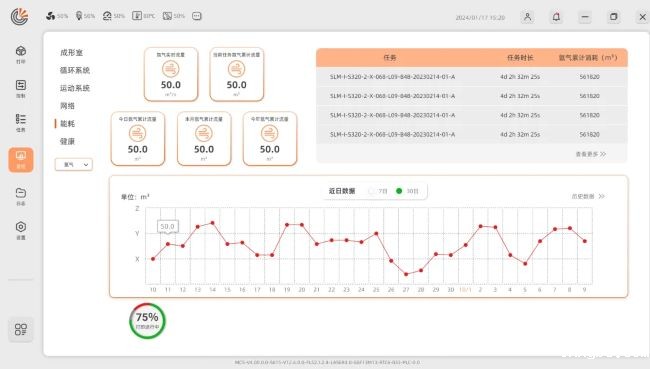
Task: Open the view-more link below the task table
Action: tap(591, 154)
